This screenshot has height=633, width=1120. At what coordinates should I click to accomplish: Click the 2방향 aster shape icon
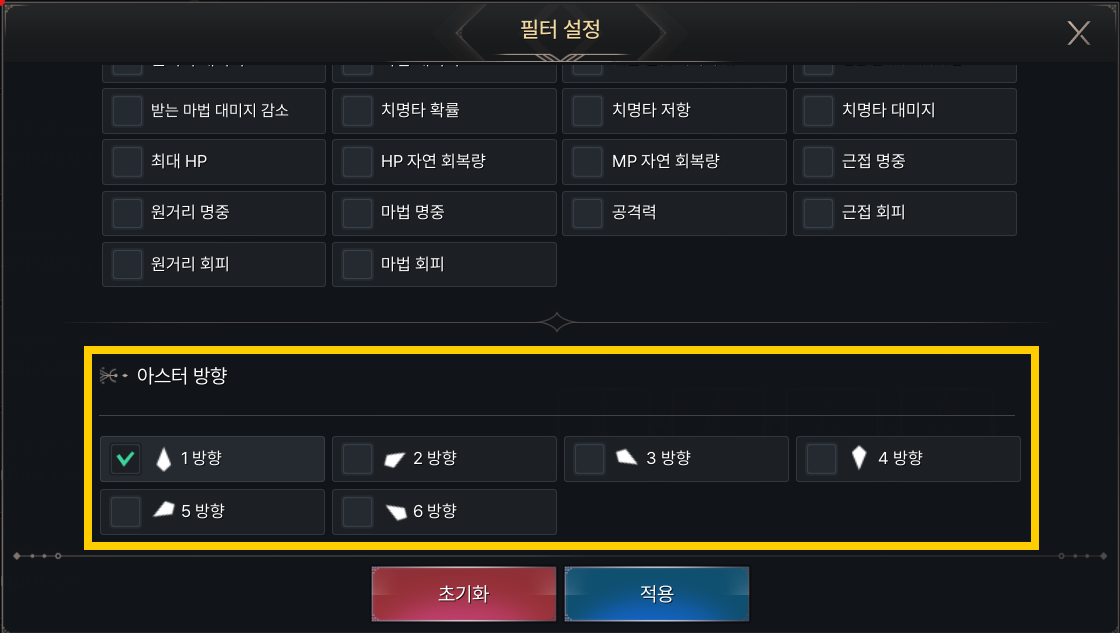(x=395, y=459)
